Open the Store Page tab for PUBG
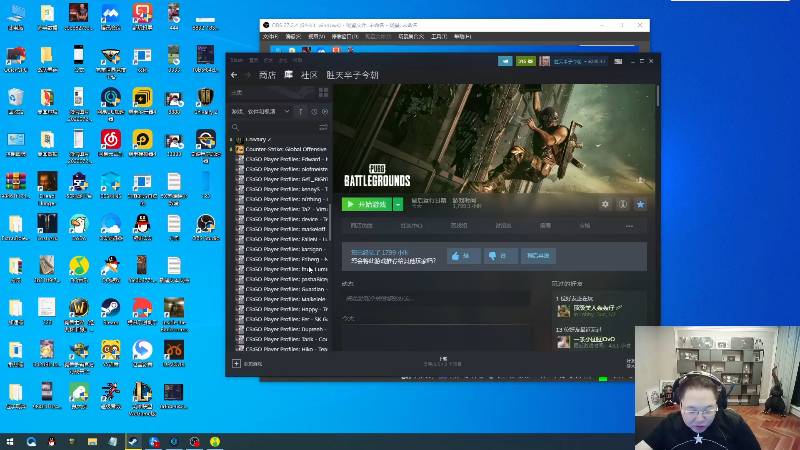The width and height of the screenshot is (800, 450). pyautogui.click(x=361, y=226)
